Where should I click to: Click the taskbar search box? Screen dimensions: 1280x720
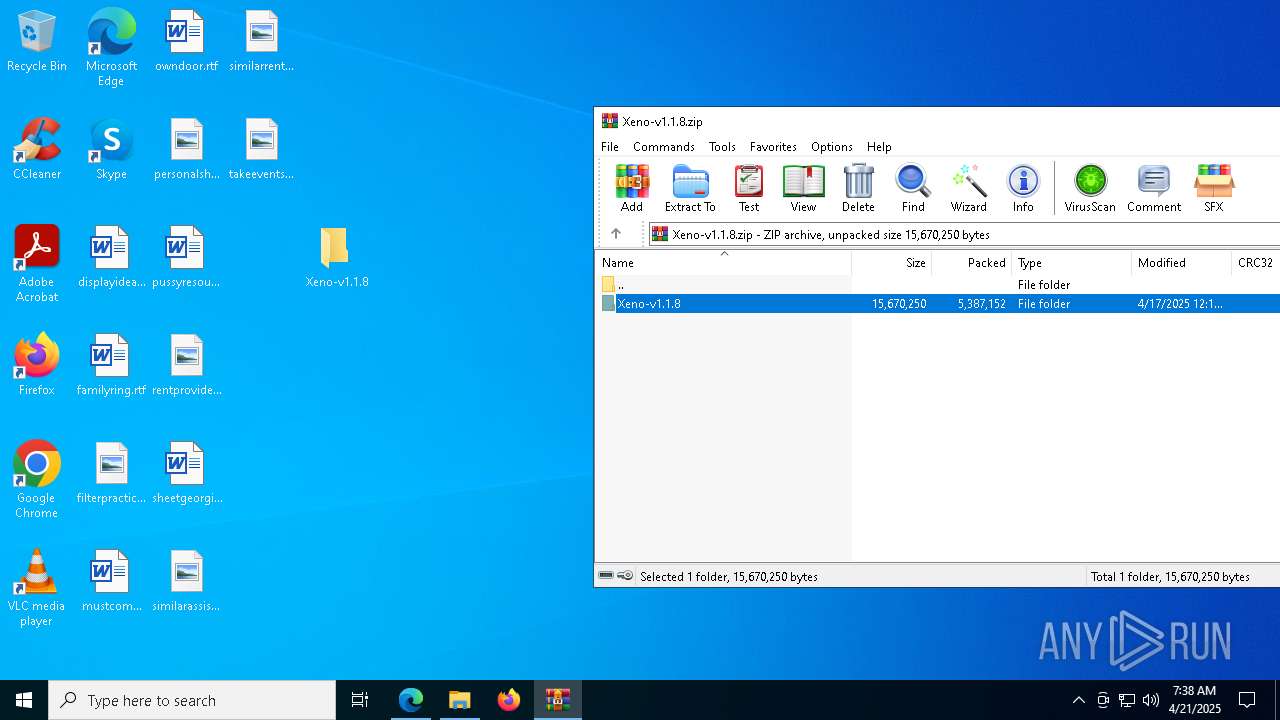click(192, 700)
